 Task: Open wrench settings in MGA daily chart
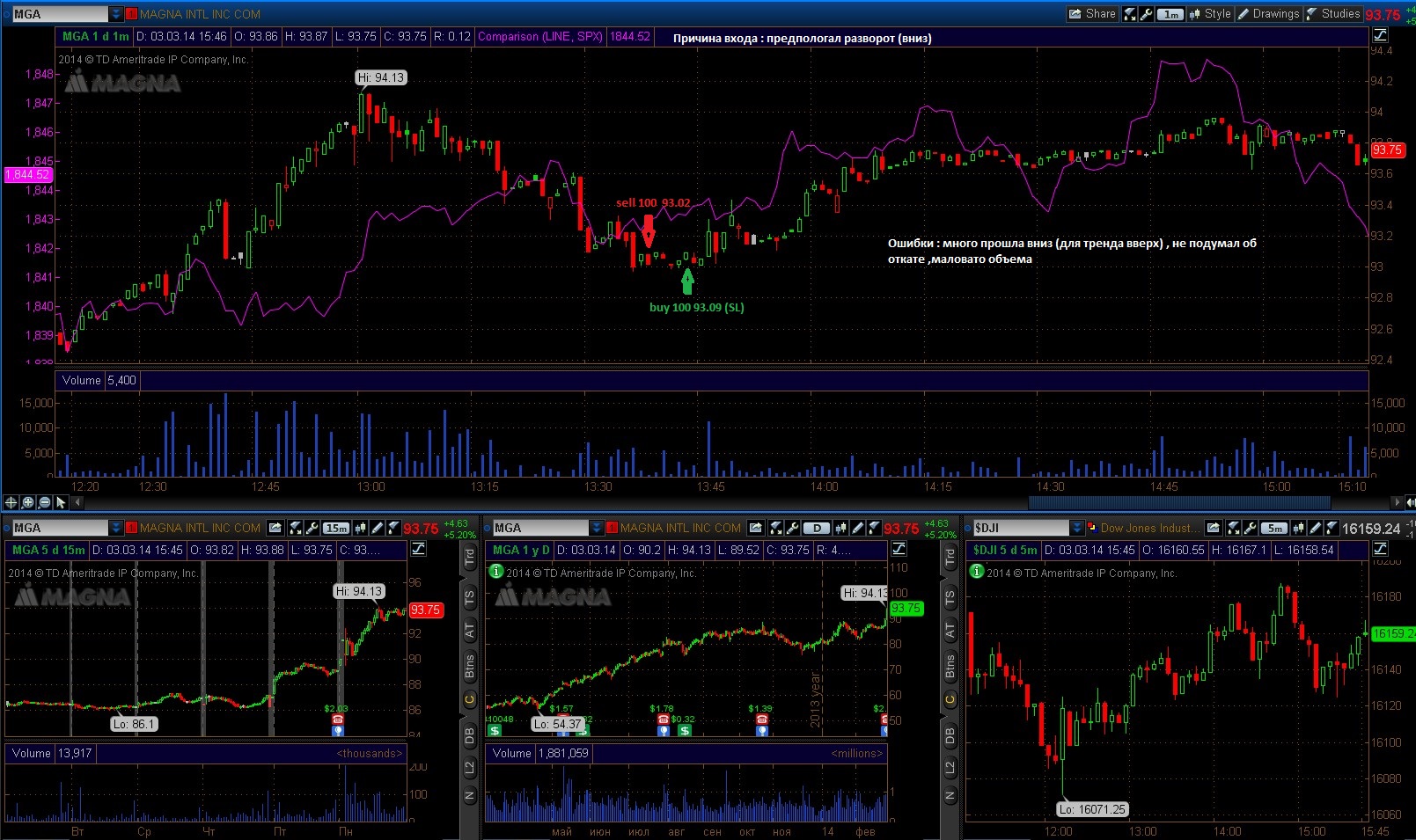[x=792, y=528]
